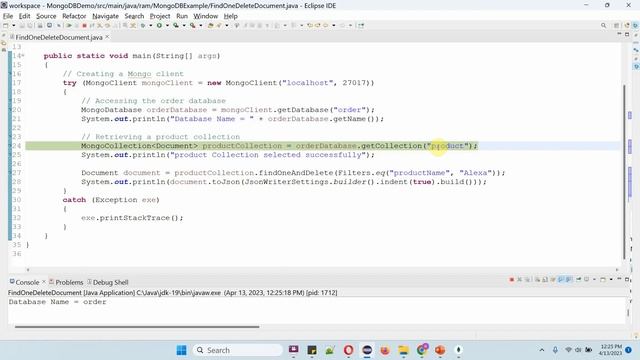The width and height of the screenshot is (640, 360).
Task: Open the Window menu
Action: (x=205, y=16)
